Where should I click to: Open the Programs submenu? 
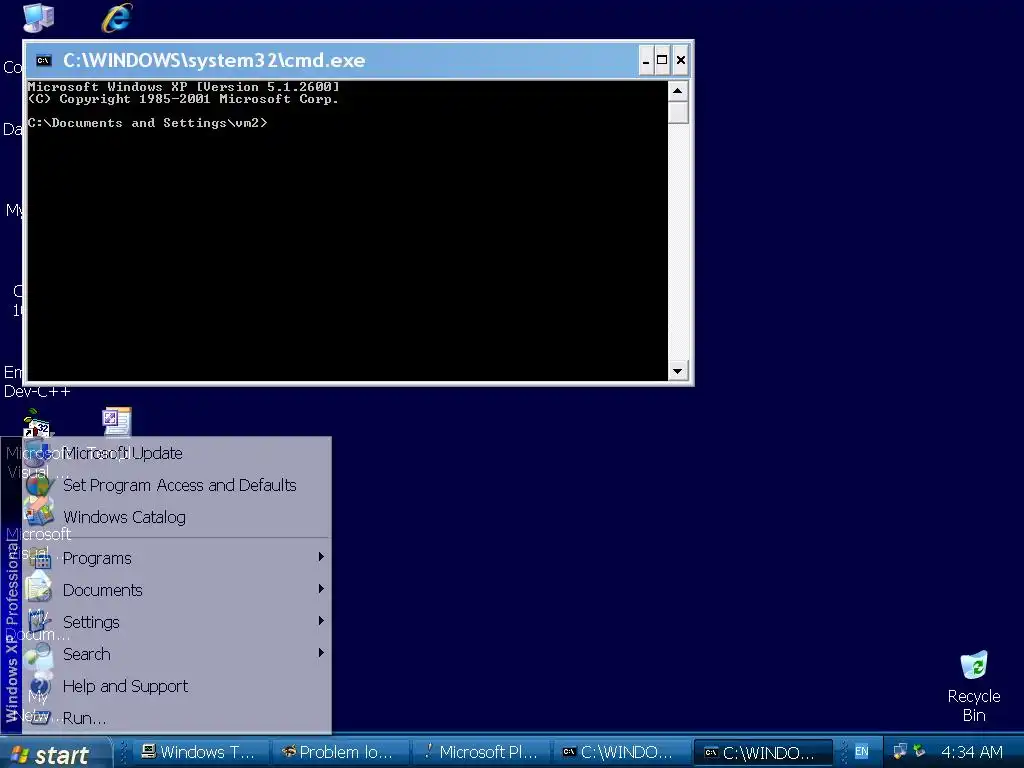pos(178,558)
